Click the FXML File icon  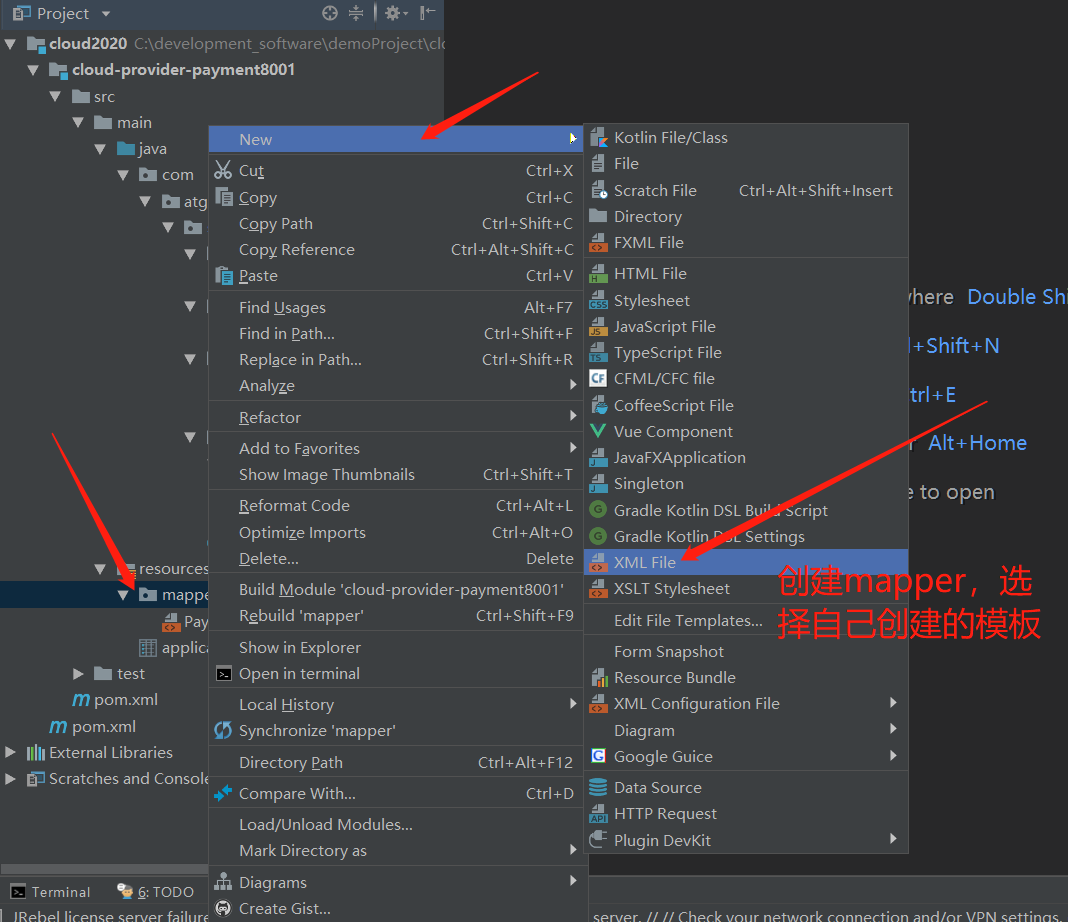pos(599,242)
